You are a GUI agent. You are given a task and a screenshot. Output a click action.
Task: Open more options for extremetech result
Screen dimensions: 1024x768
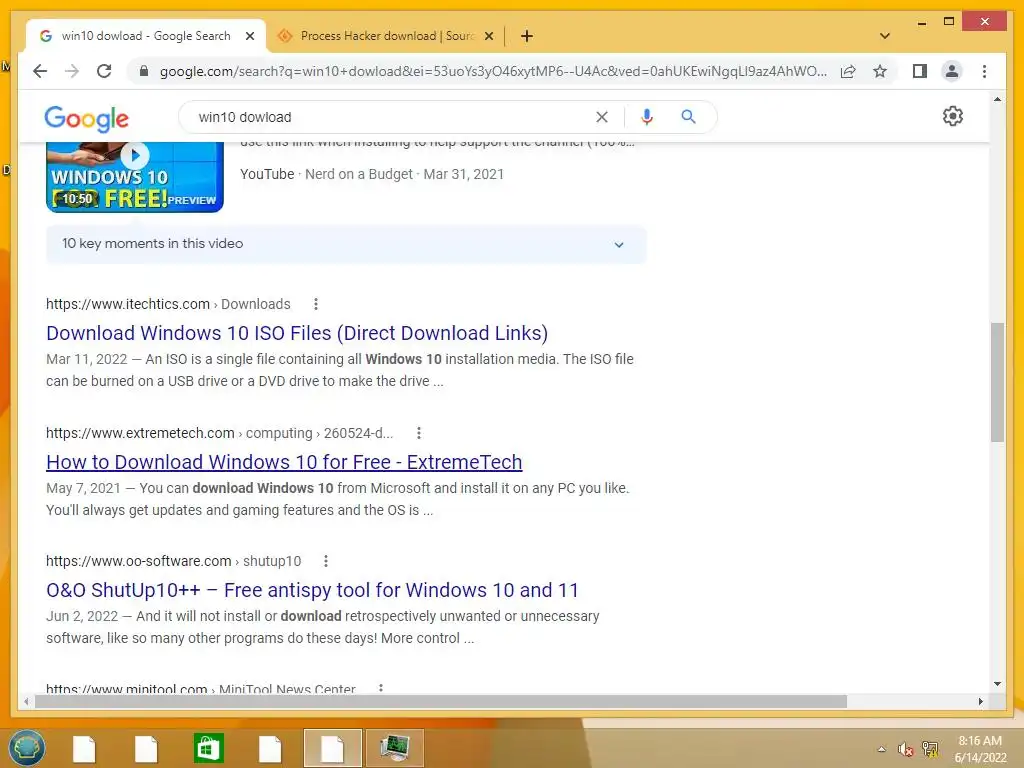coord(419,433)
